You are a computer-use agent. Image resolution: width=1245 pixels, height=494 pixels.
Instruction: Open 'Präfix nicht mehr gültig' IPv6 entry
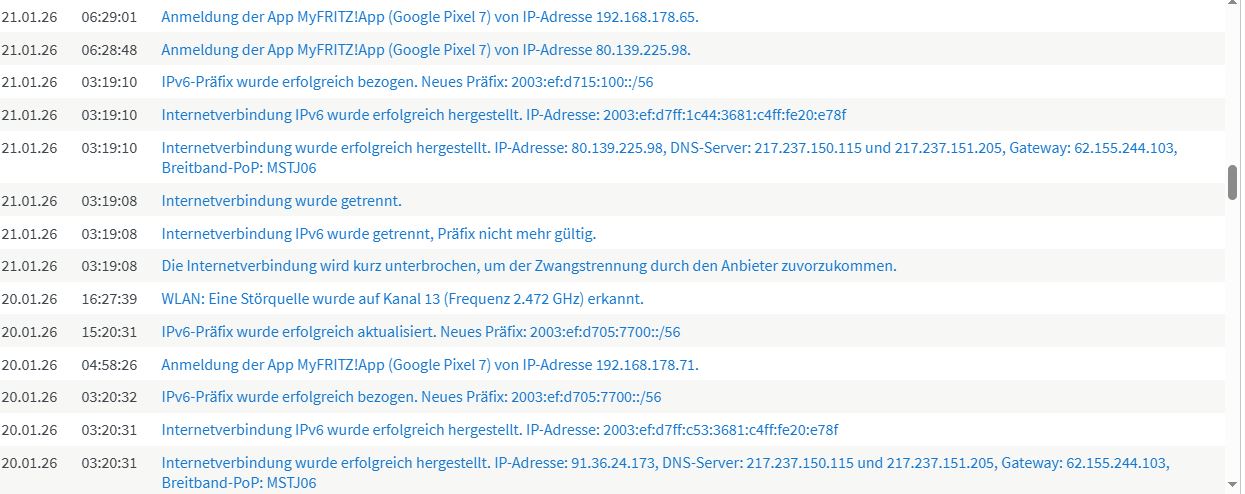pos(378,234)
